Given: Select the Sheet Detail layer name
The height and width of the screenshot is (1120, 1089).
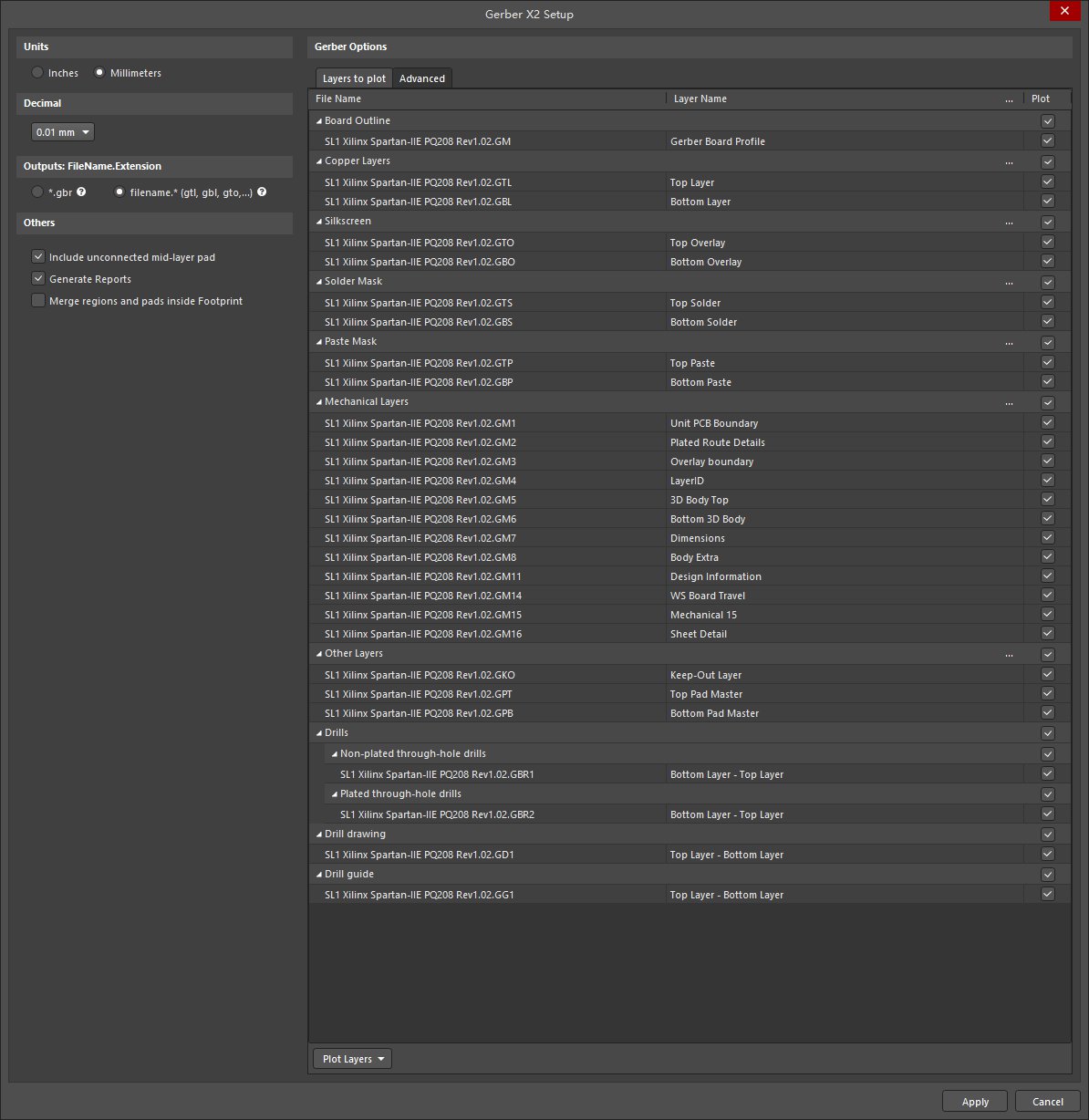Looking at the screenshot, I should pyautogui.click(x=699, y=634).
